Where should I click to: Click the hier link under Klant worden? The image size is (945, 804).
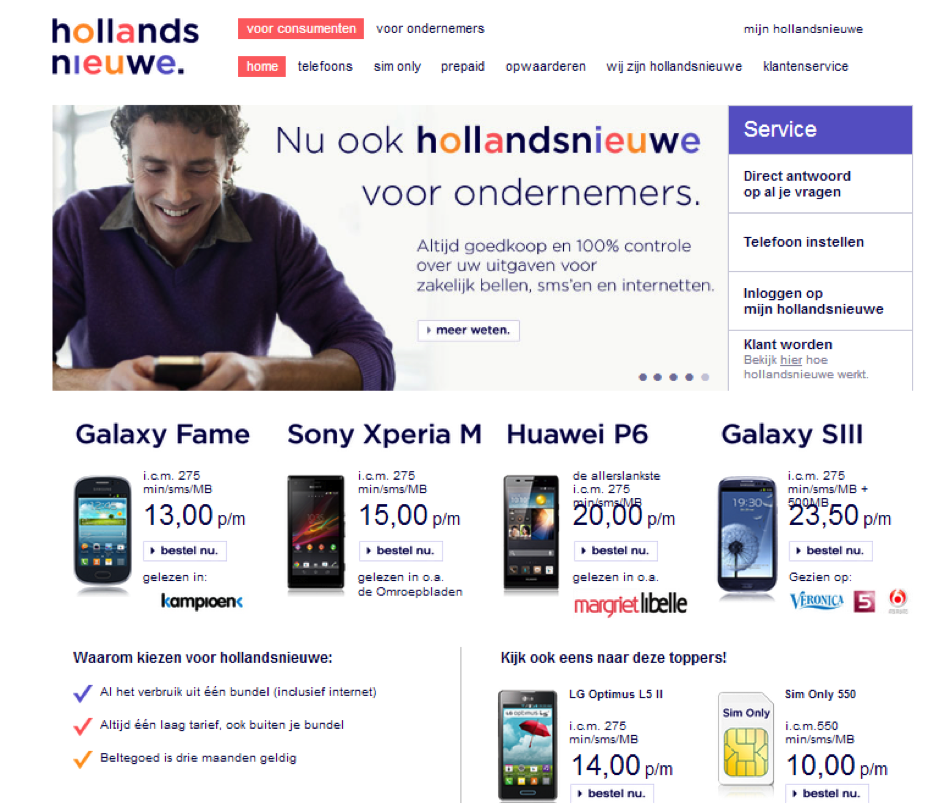[x=791, y=360]
